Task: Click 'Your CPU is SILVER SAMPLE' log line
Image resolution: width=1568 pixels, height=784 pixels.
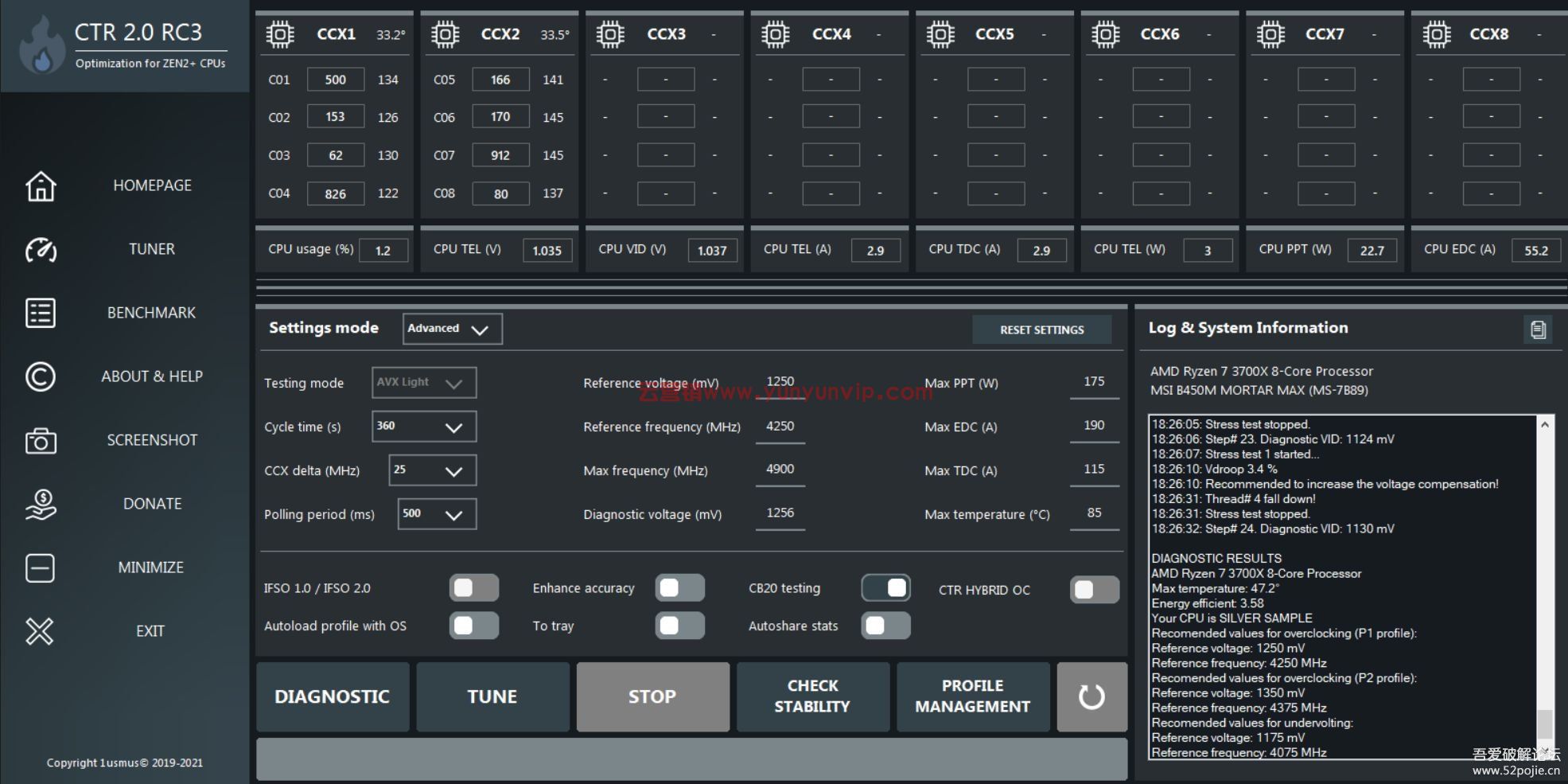Action: click(x=1232, y=618)
